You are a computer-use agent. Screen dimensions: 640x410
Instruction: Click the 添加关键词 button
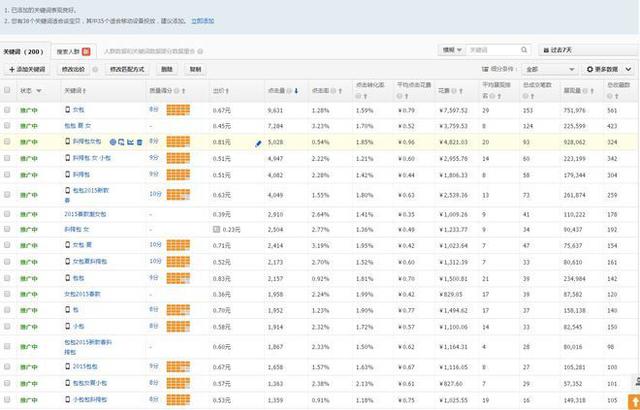coord(27,69)
